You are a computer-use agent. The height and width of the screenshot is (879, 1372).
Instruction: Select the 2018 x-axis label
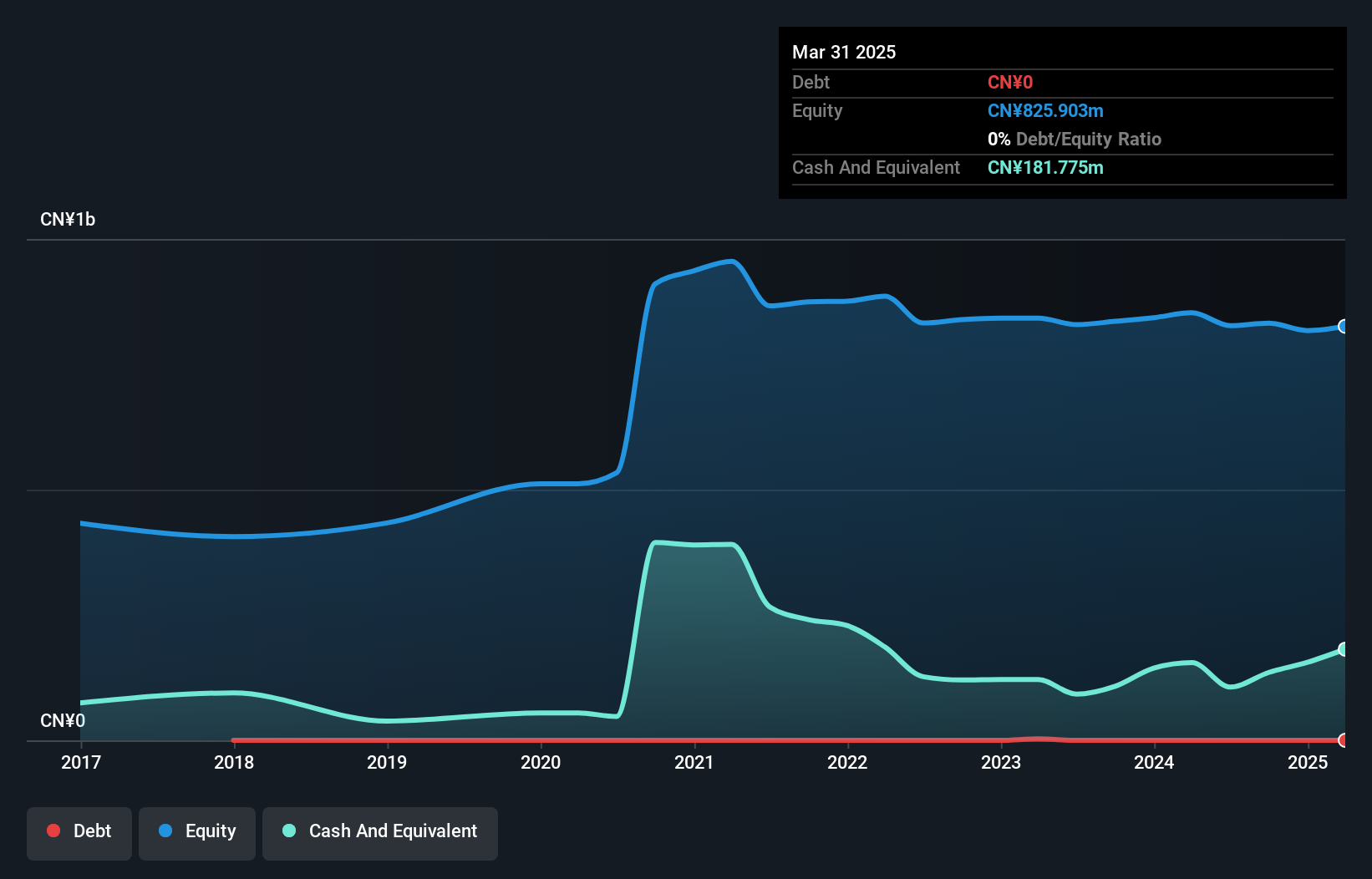click(234, 762)
